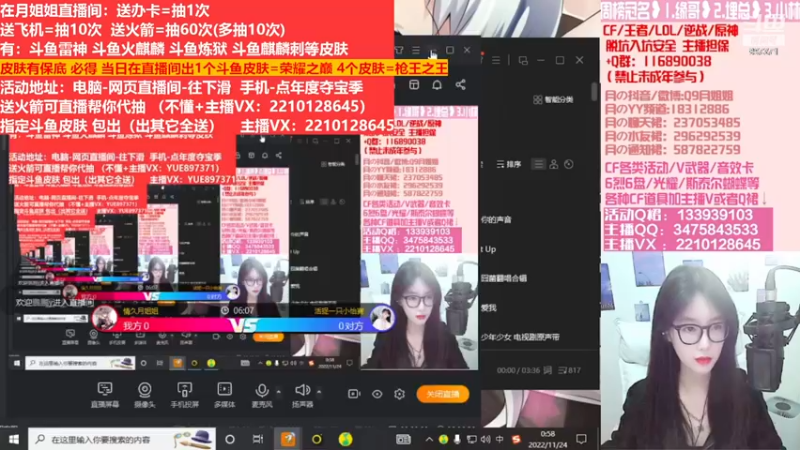This screenshot has height=450, width=800.
Task: Open the orange app icon on bottom taskbar
Action: (x=288, y=439)
